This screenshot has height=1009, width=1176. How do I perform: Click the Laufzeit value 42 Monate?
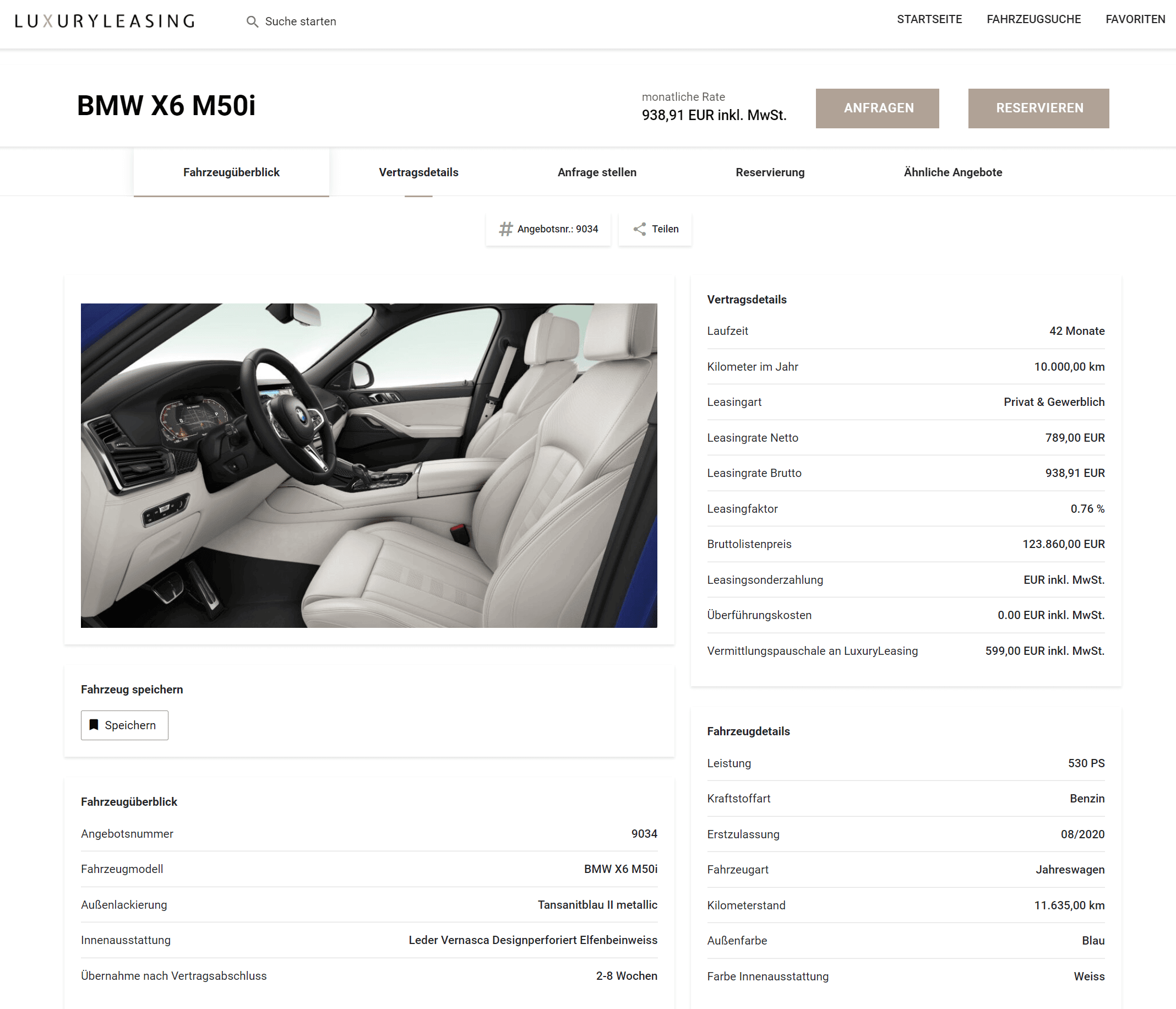[1077, 331]
